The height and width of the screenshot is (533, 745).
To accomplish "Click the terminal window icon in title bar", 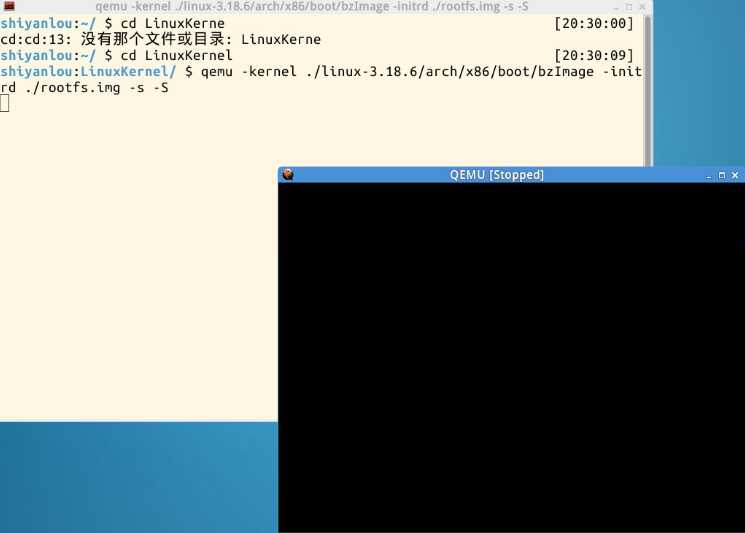I will tap(9, 6).
